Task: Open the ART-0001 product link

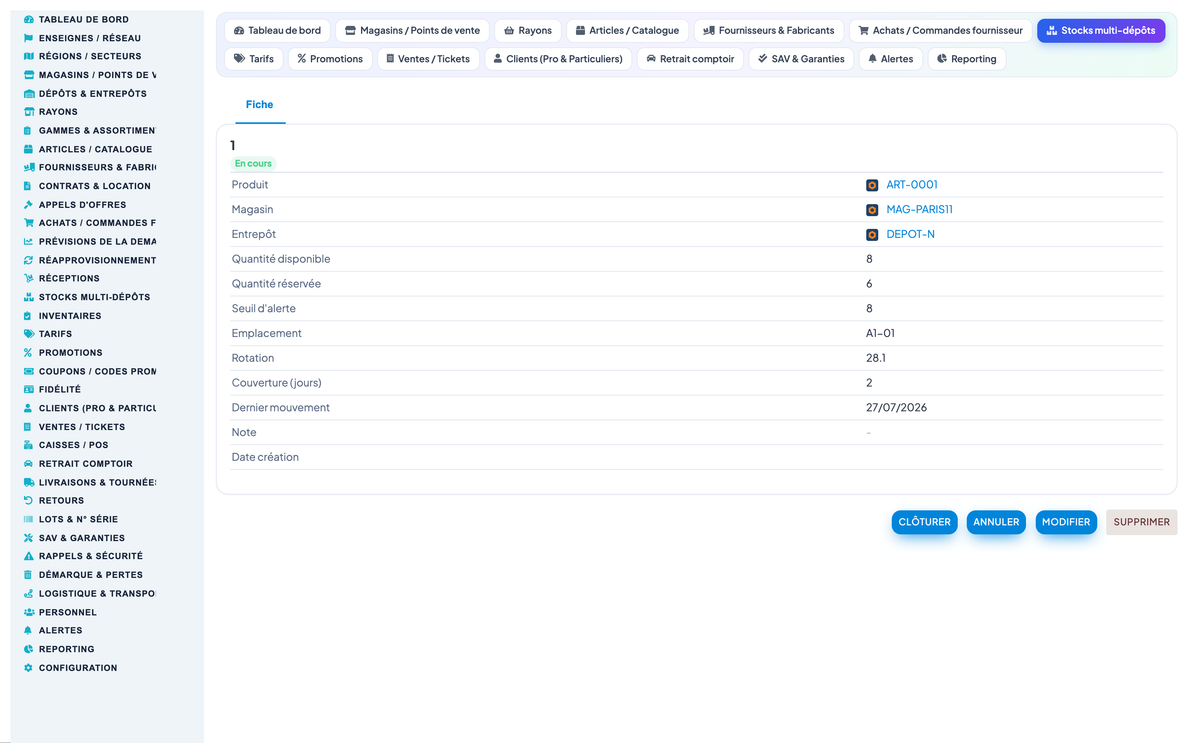Action: [x=912, y=185]
